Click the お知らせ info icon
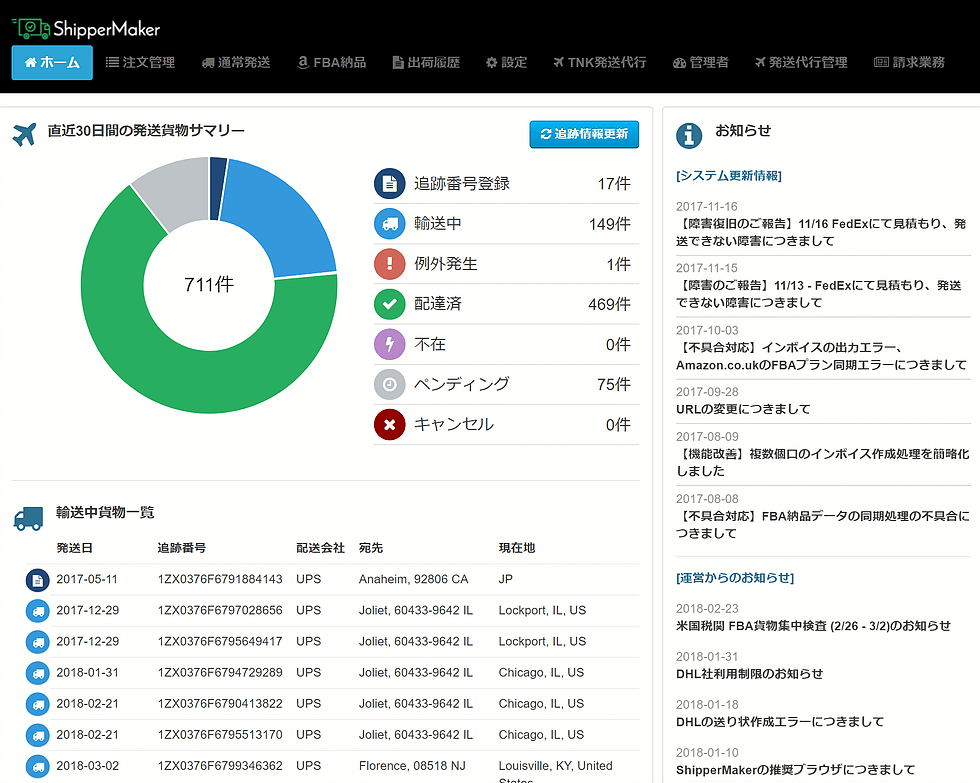 pos(689,135)
